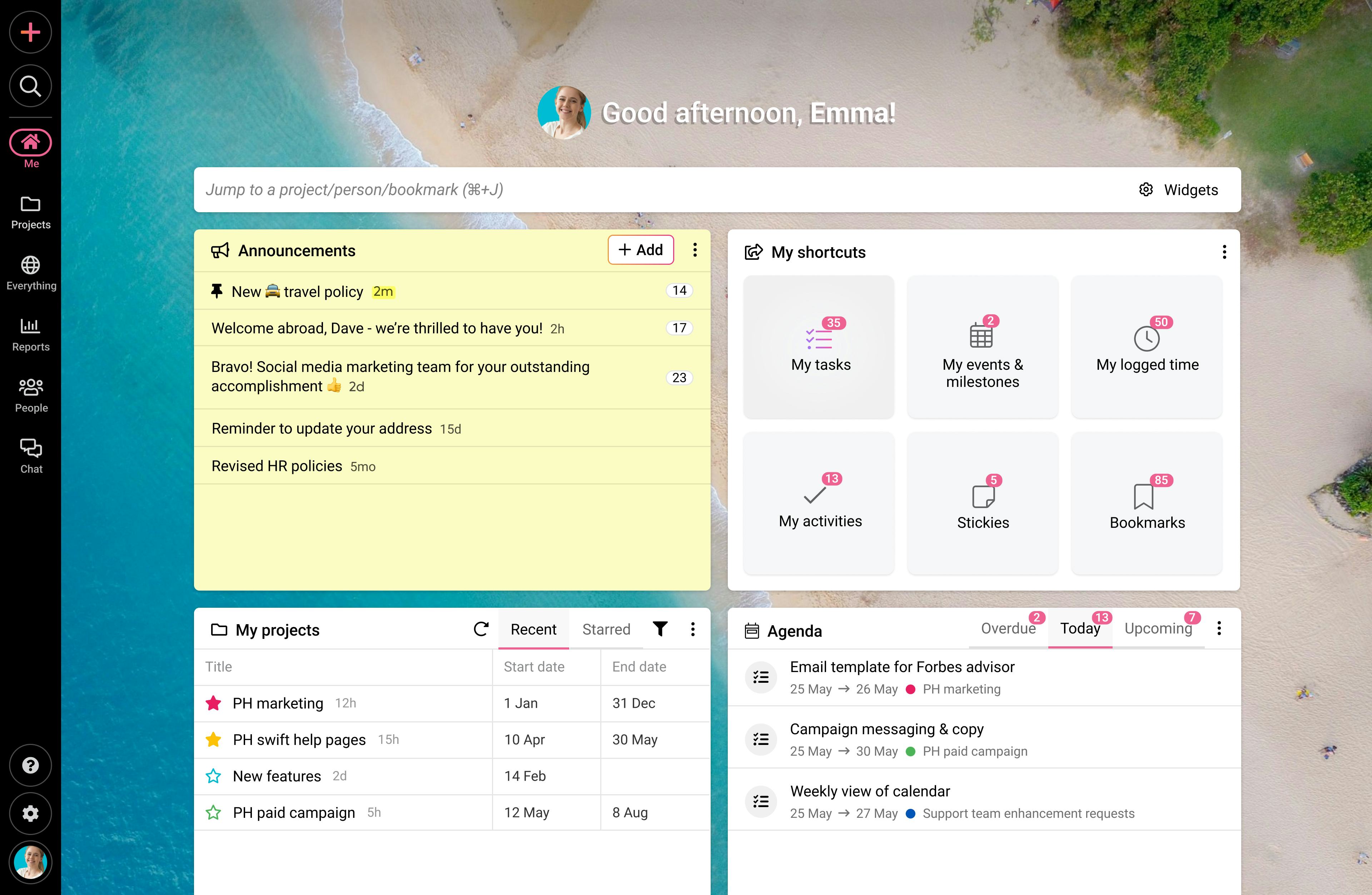Open My tasks shortcut
Screen dimensions: 1372x895
[x=819, y=346]
